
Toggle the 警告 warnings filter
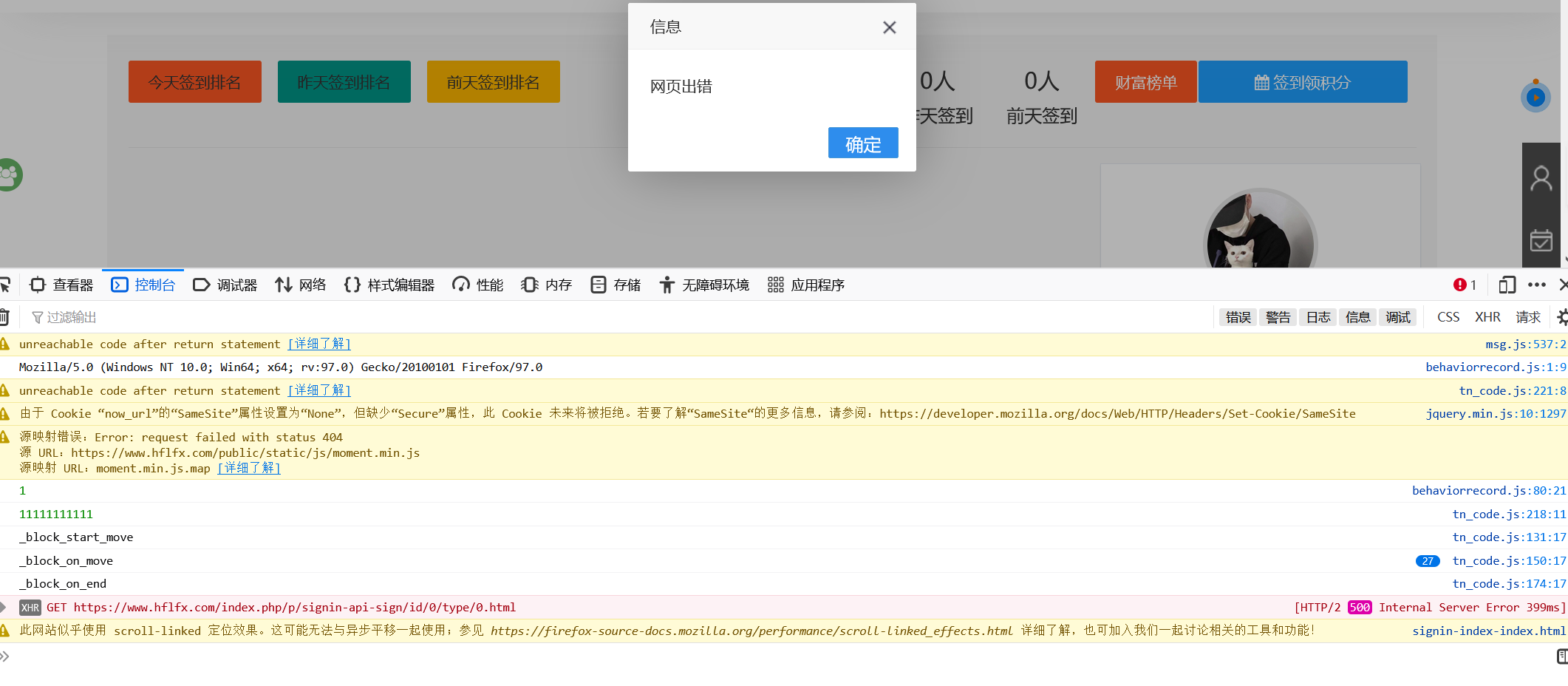[1278, 317]
